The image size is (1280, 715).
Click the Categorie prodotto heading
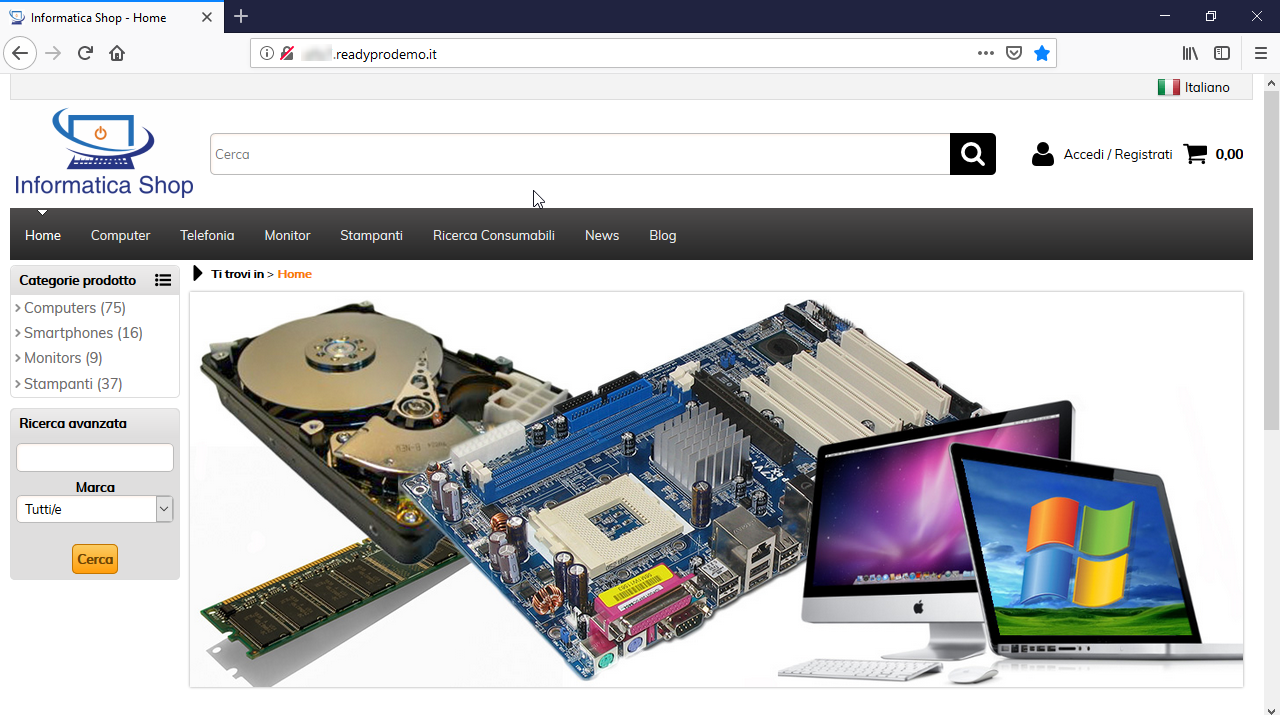click(x=77, y=281)
